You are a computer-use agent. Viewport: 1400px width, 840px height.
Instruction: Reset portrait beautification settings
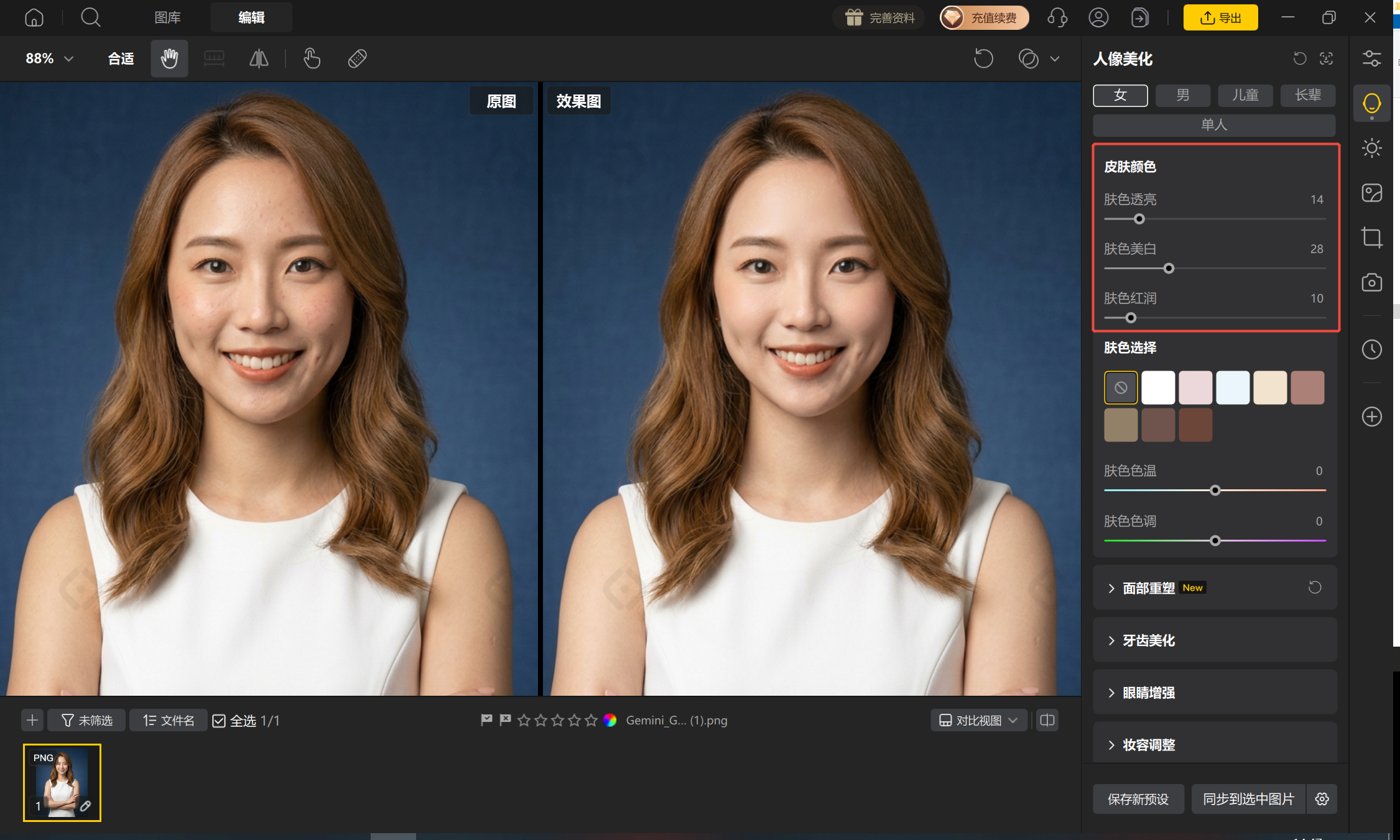(1300, 58)
